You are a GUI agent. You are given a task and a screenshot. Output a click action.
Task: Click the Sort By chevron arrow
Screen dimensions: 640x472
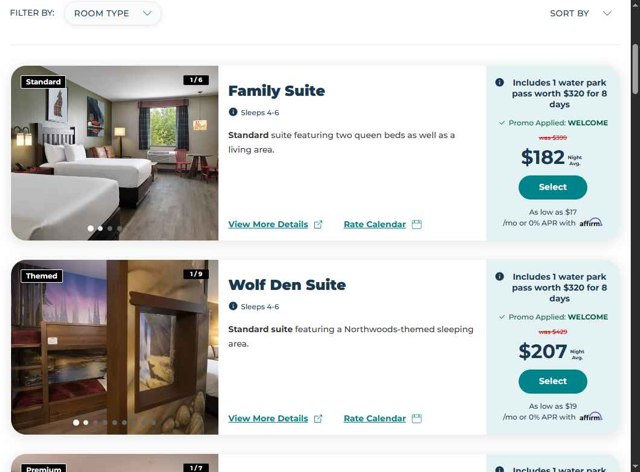pyautogui.click(x=607, y=13)
